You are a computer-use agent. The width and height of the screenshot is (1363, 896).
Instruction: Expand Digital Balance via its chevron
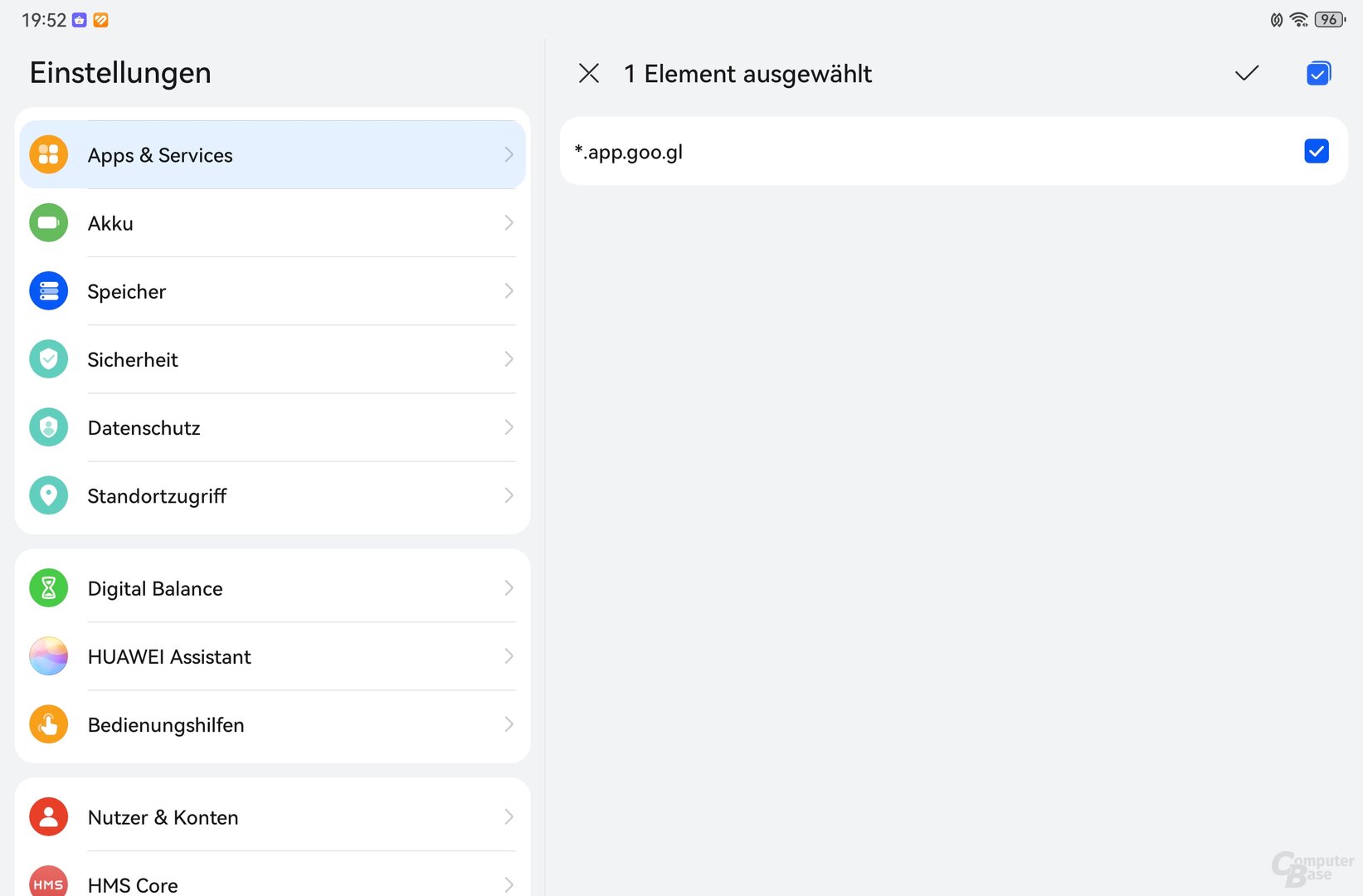[x=509, y=588]
